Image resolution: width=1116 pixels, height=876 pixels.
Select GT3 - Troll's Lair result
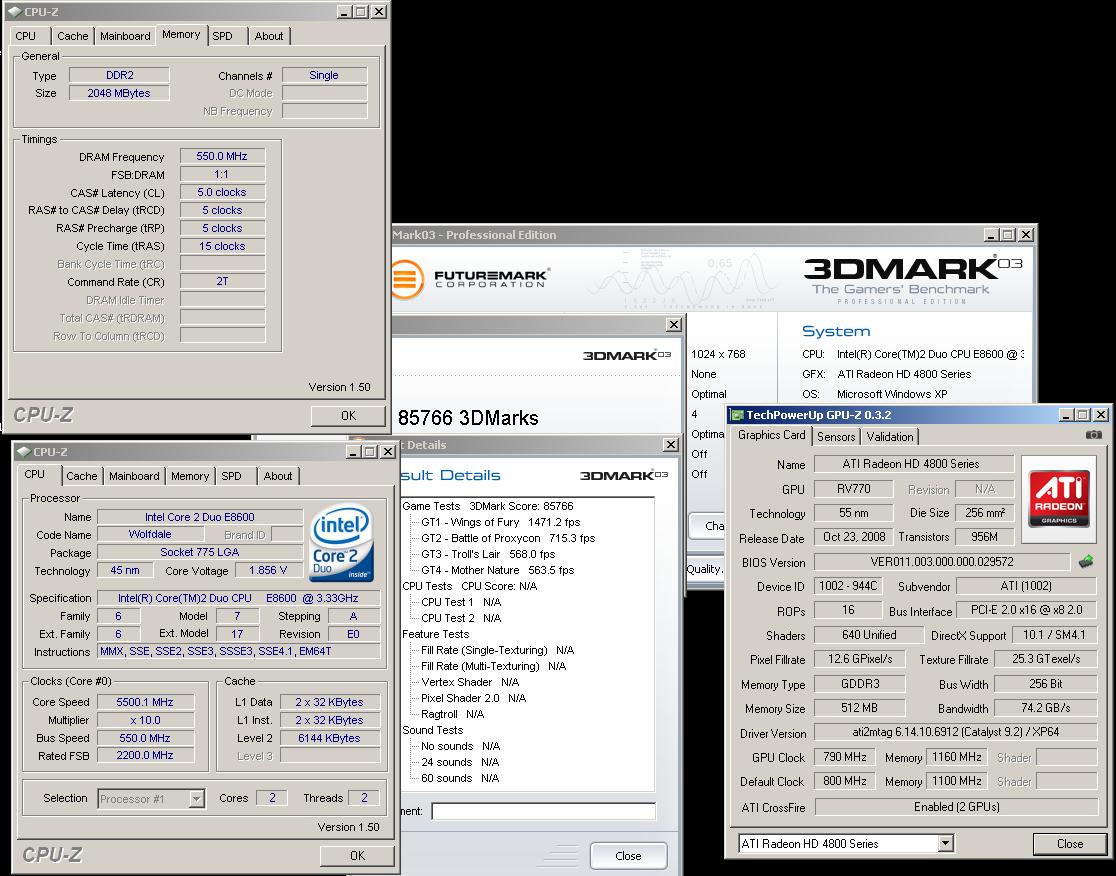click(x=488, y=554)
